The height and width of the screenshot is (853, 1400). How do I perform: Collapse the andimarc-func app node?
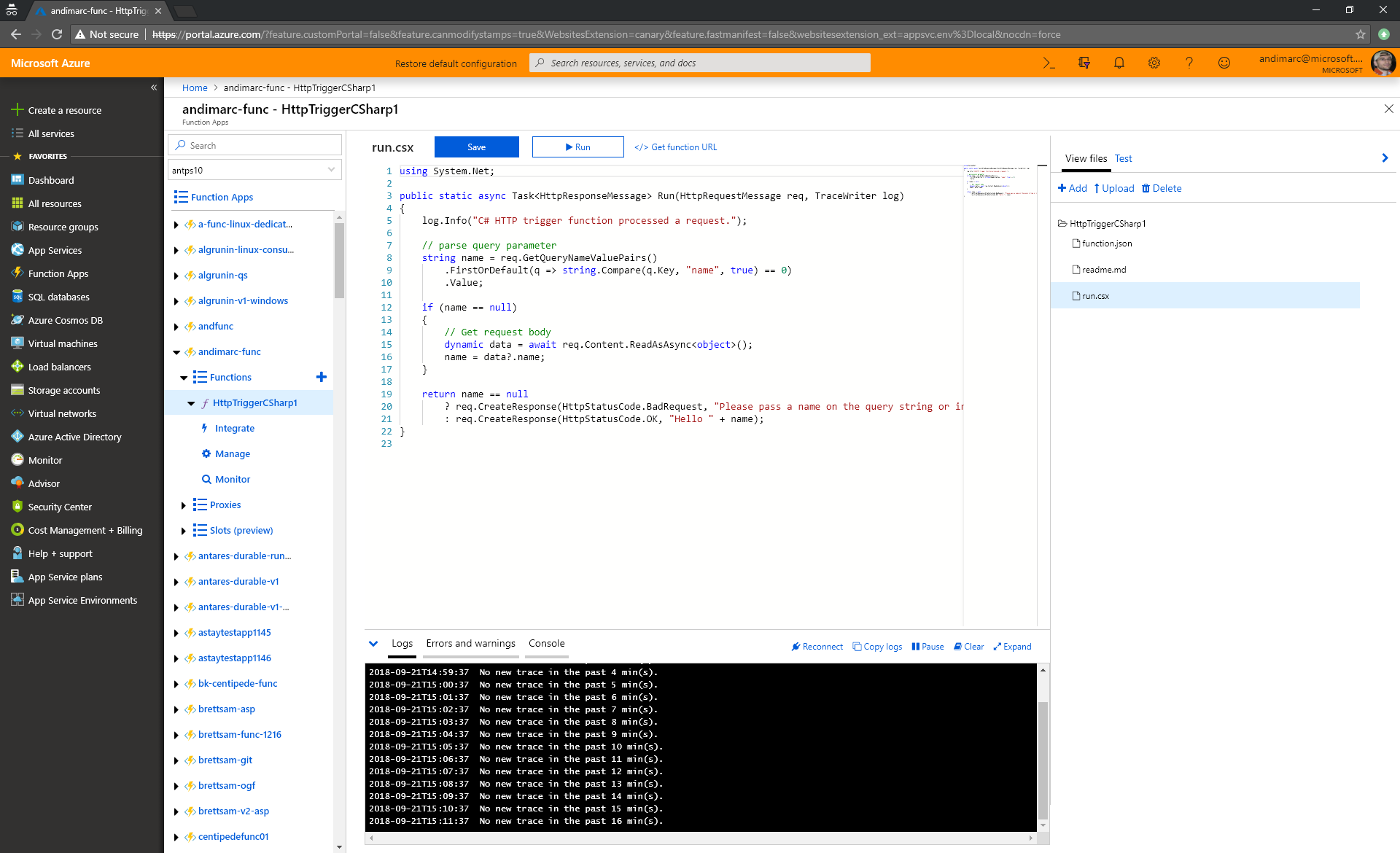pos(176,352)
